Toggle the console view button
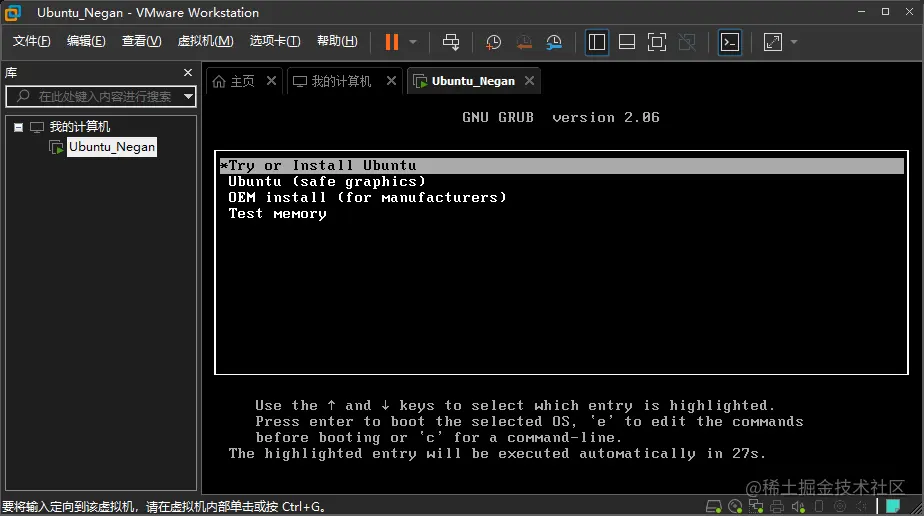The image size is (924, 516). [730, 42]
